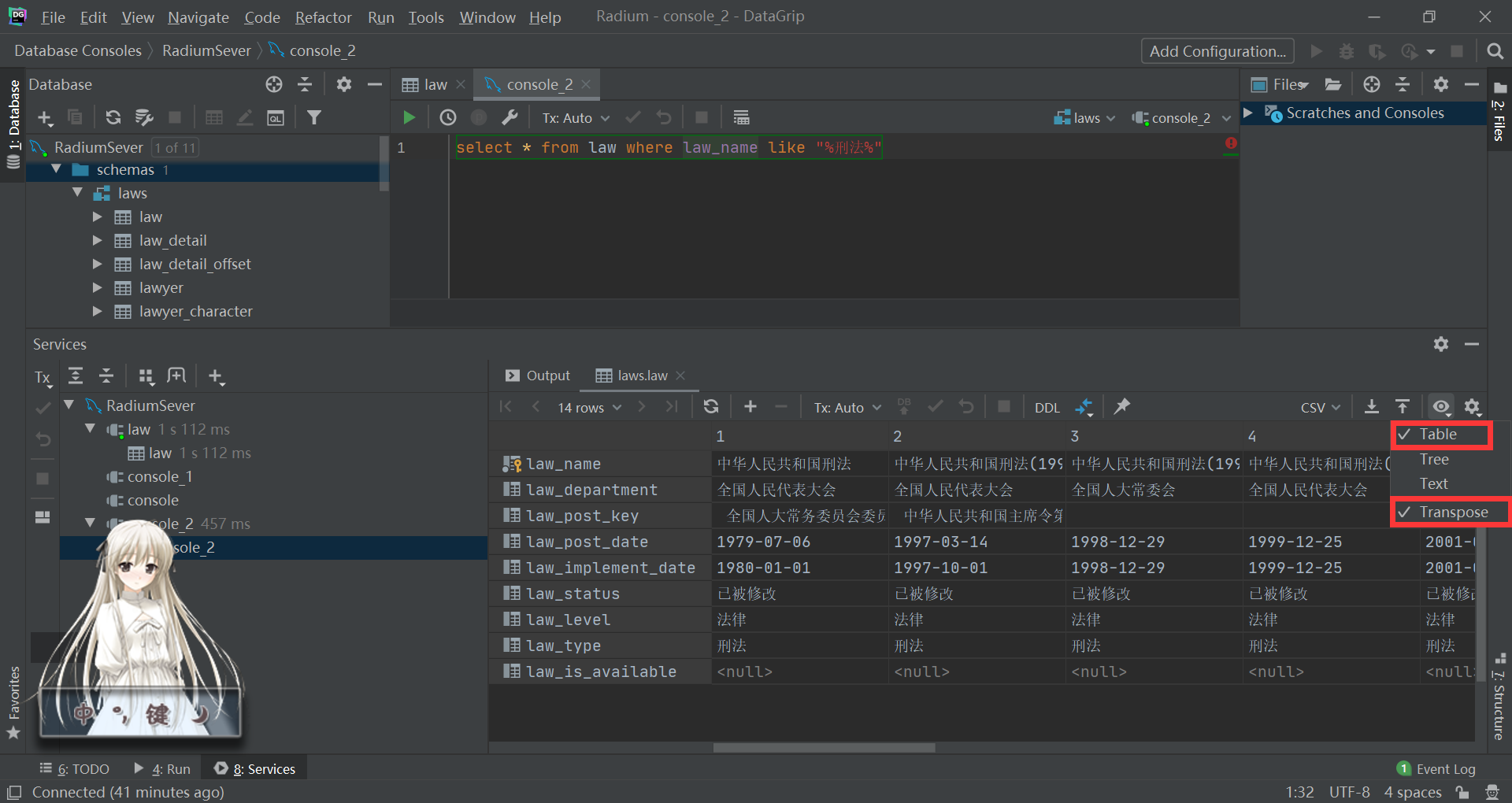The width and height of the screenshot is (1512, 803).
Task: Add row in results grid
Action: coord(750,406)
